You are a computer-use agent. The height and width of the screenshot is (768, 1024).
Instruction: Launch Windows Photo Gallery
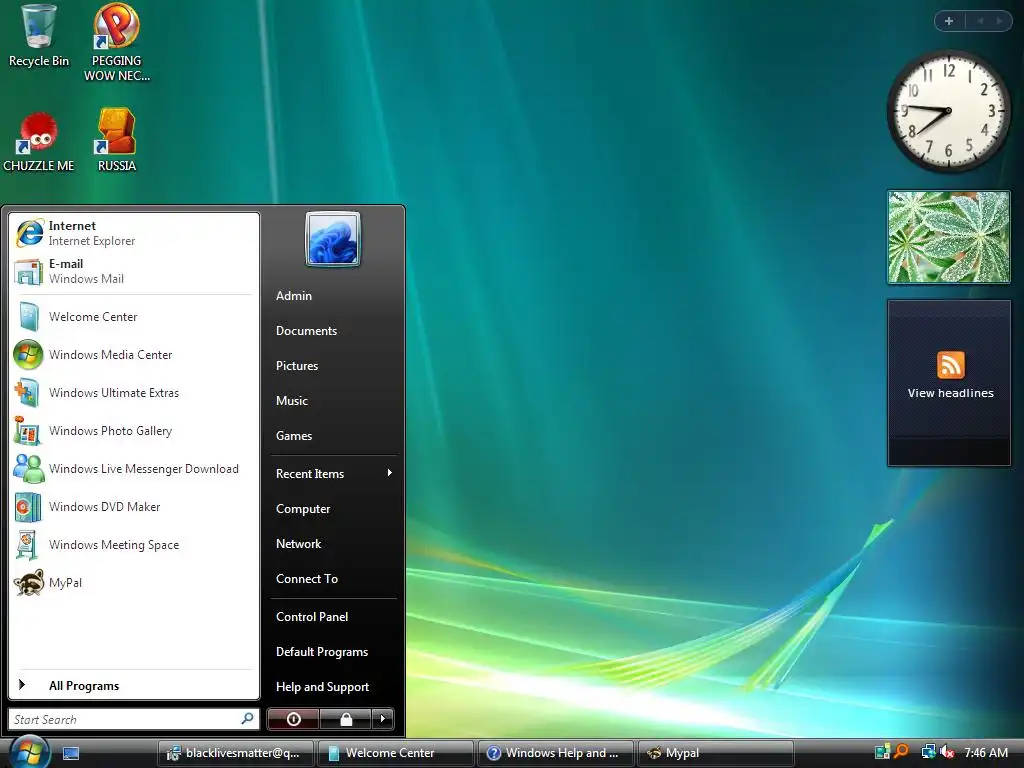point(133,431)
